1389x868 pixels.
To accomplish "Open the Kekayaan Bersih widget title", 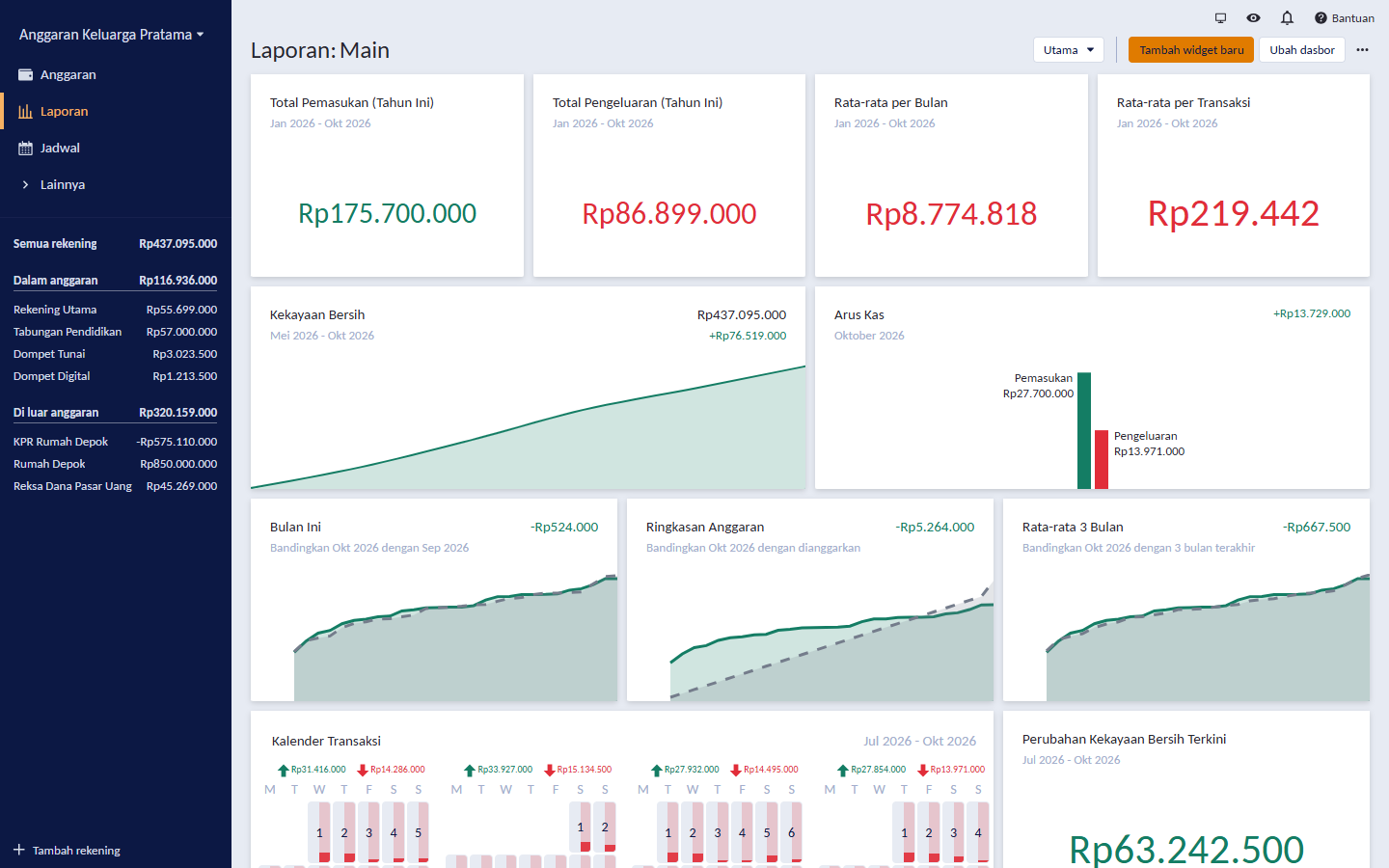I will tap(317, 315).
